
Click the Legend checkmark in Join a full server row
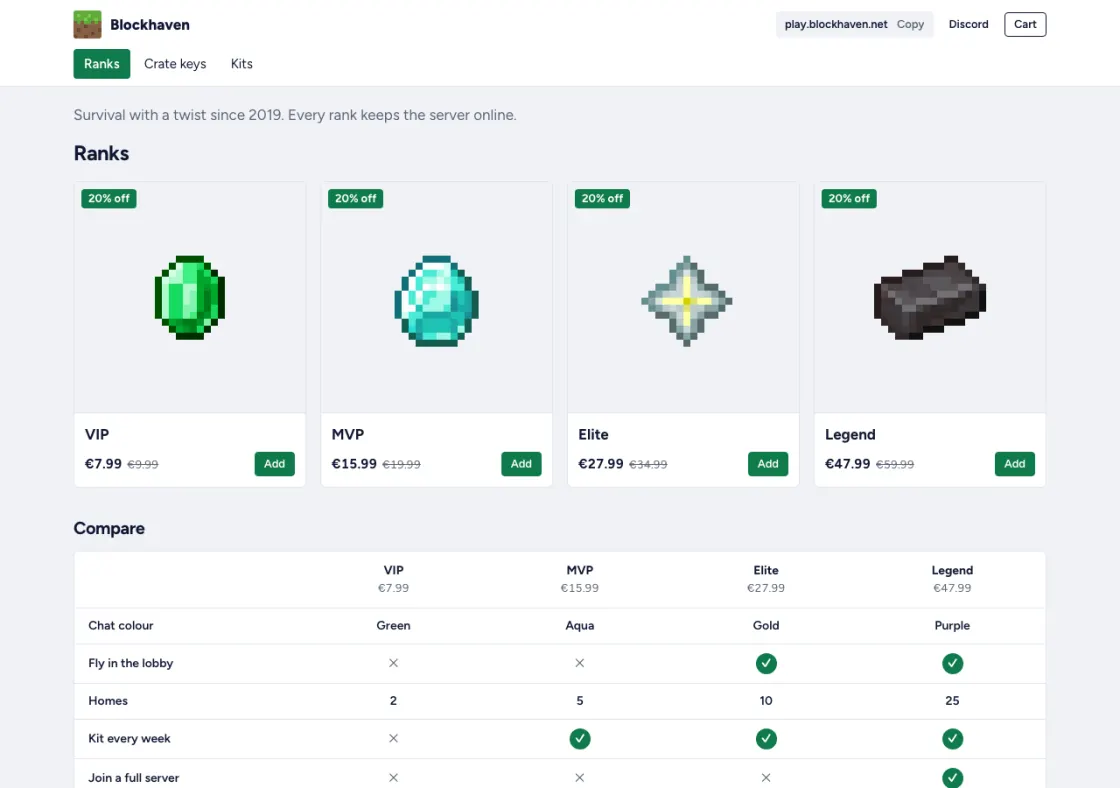[952, 777]
